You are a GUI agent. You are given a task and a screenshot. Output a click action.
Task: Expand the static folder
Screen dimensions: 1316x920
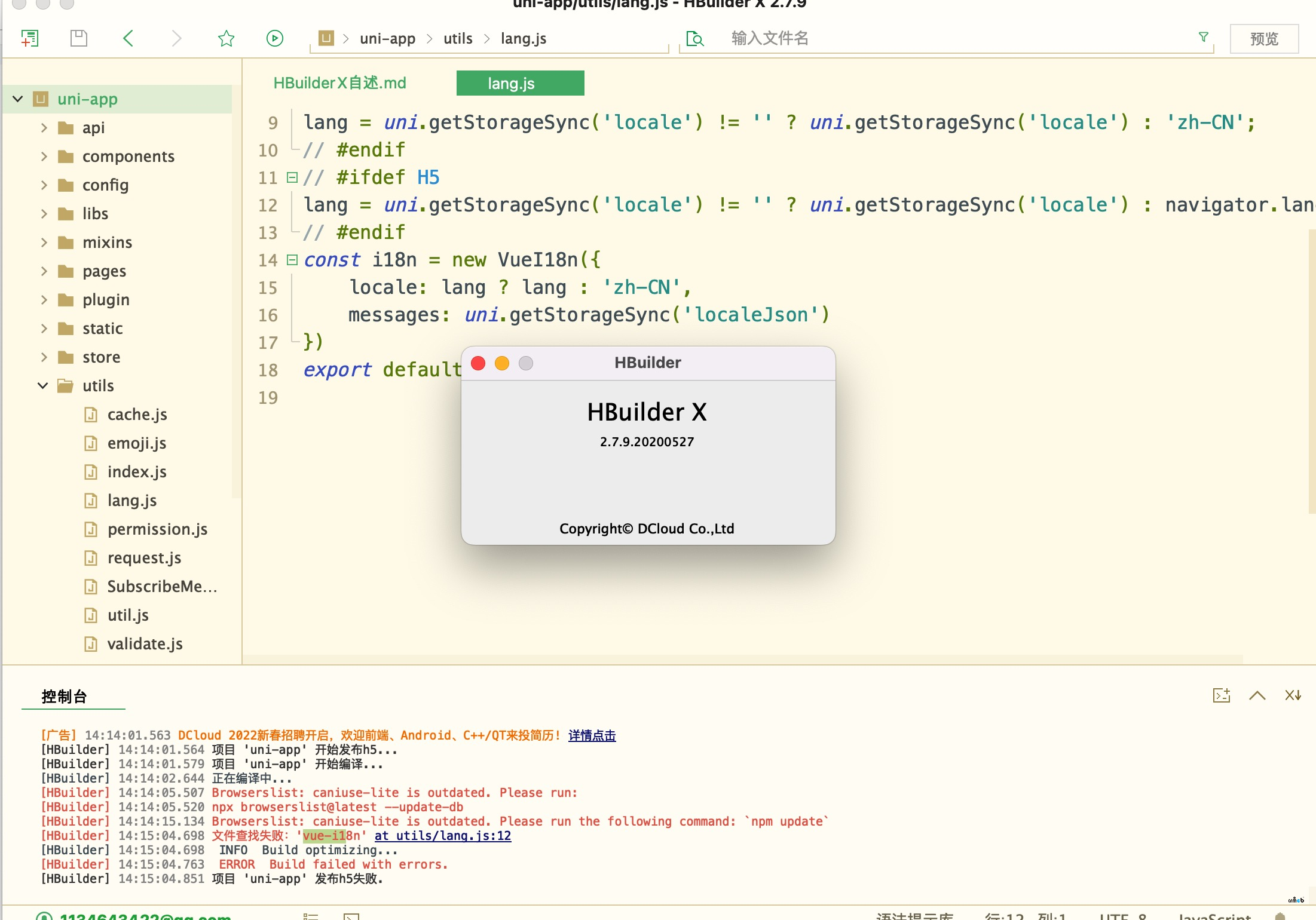click(44, 328)
